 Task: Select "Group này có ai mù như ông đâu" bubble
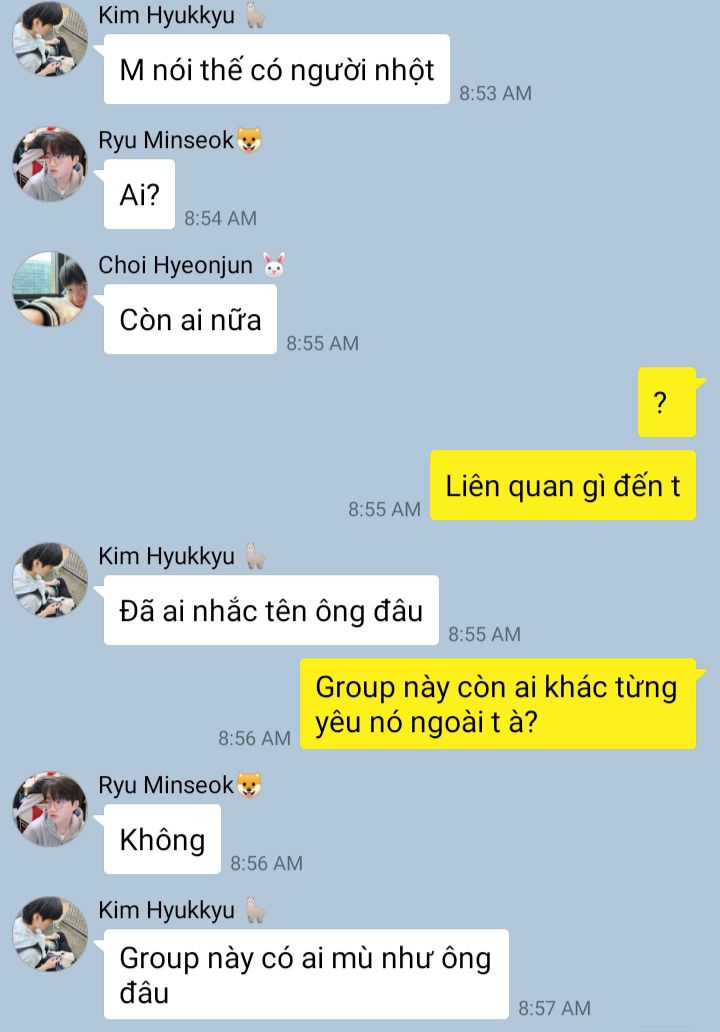306,974
